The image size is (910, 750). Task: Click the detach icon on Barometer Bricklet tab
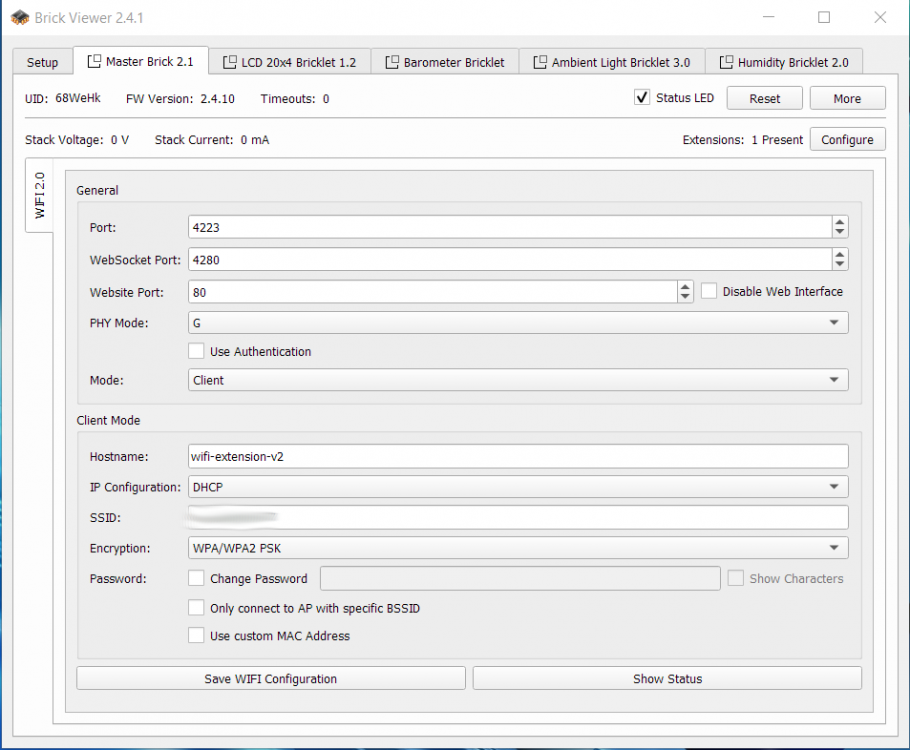[x=392, y=62]
